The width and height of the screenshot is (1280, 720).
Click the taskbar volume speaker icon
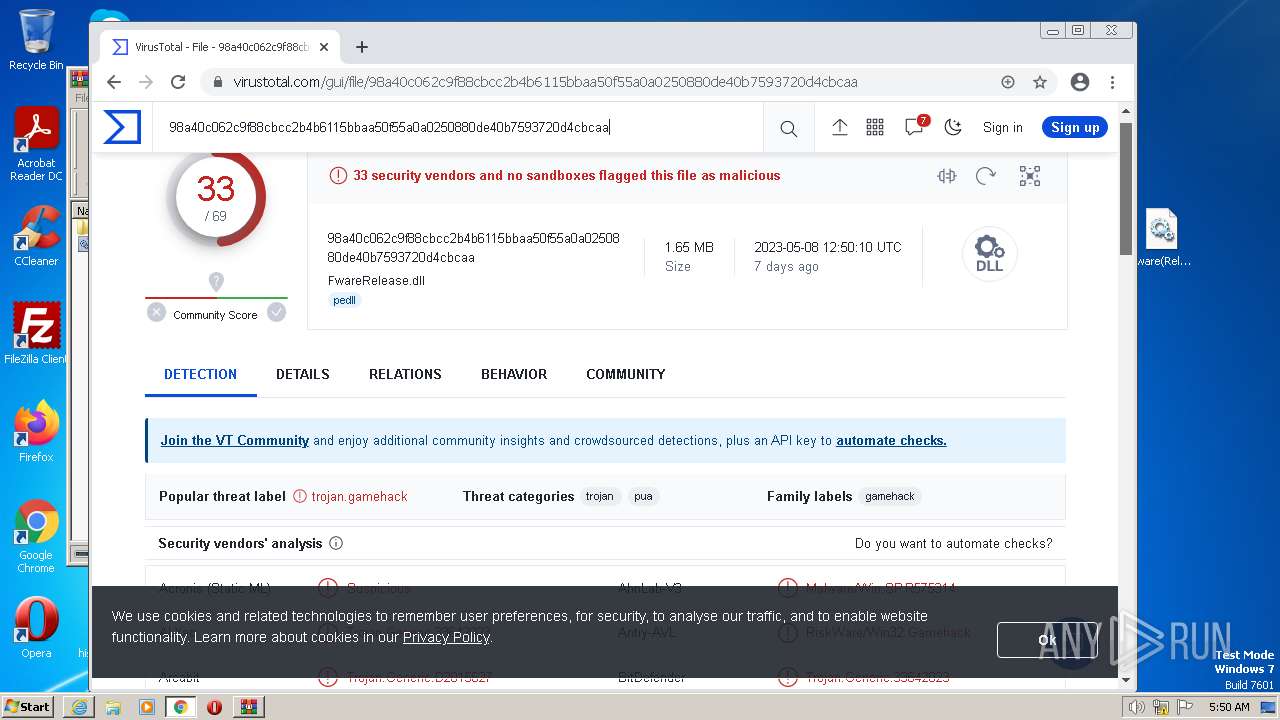tap(1137, 707)
